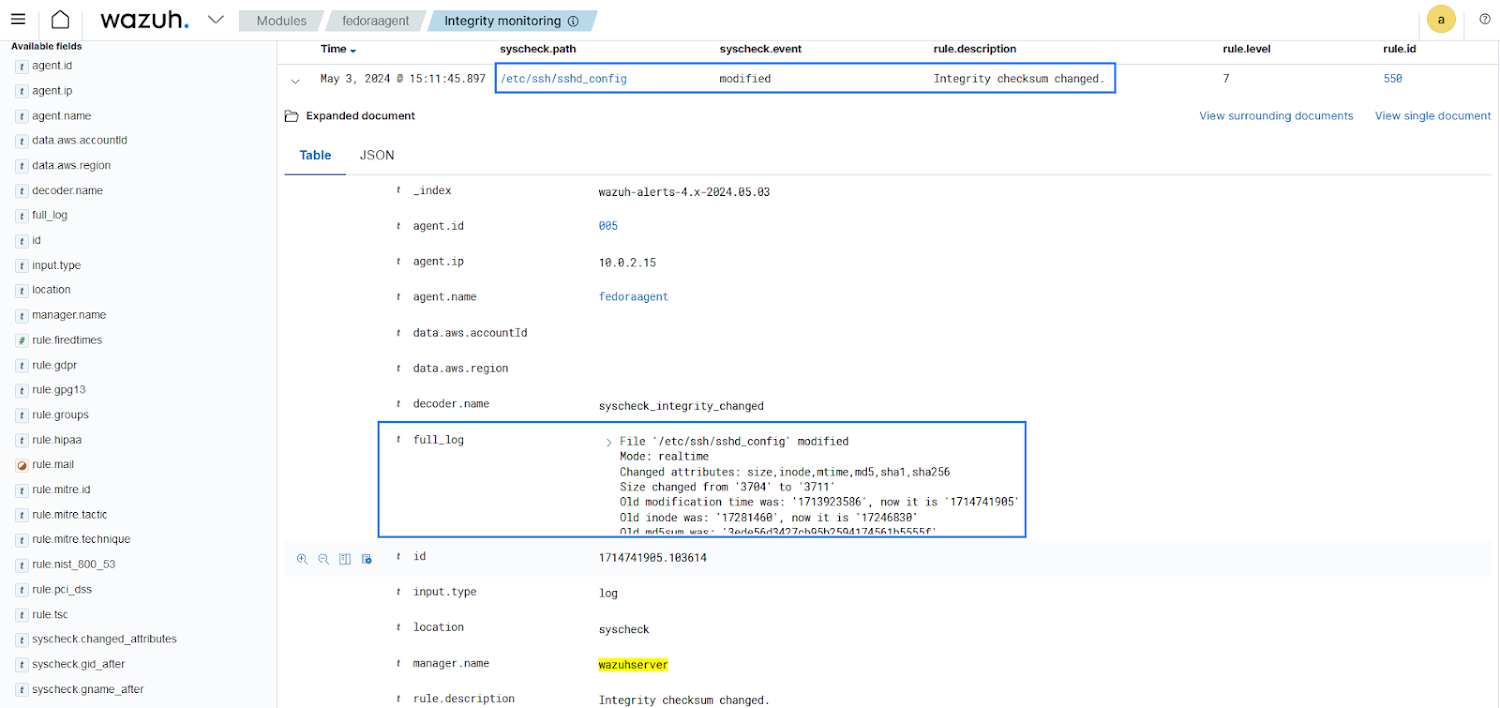This screenshot has height=708, width=1500.
Task: Click the Modules breadcrumb
Action: (x=281, y=21)
